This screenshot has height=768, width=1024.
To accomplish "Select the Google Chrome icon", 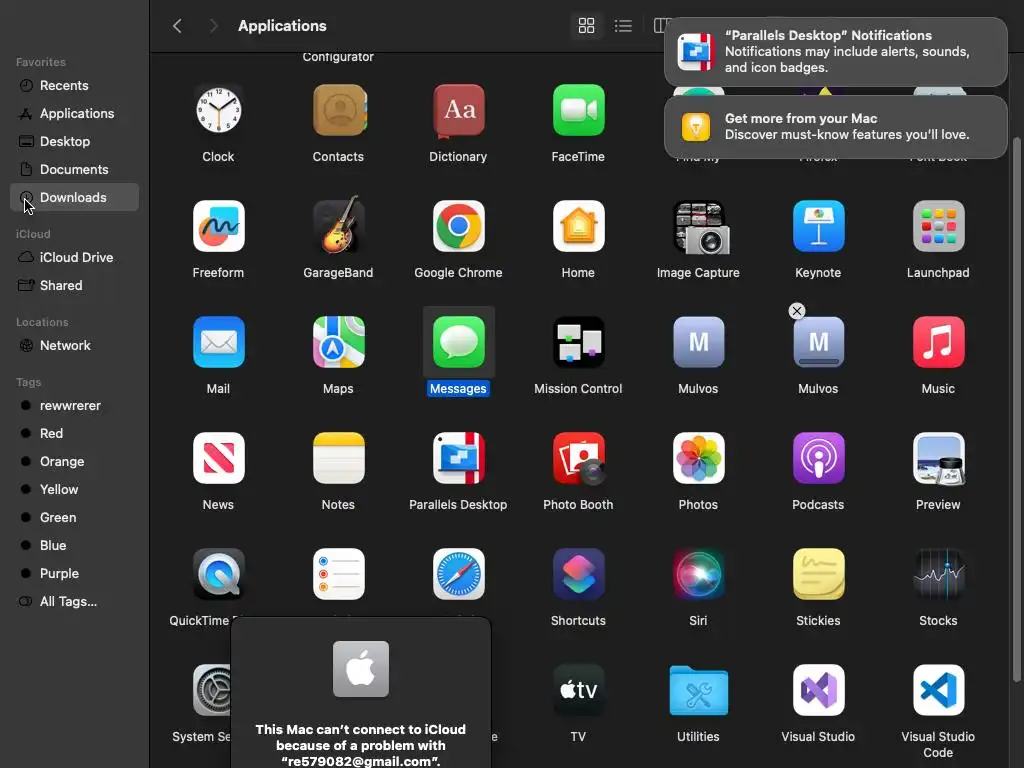I will pos(458,226).
